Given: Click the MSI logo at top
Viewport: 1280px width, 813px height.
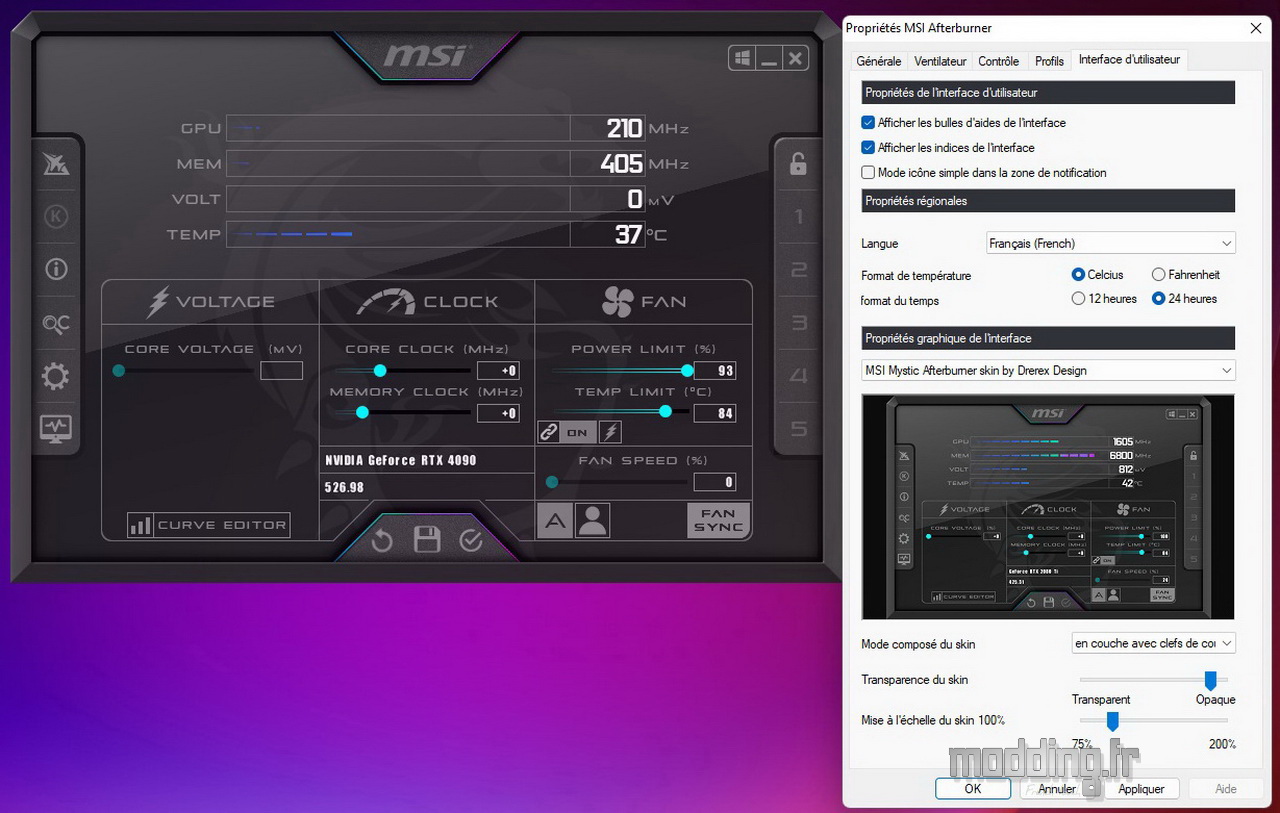Looking at the screenshot, I should point(426,54).
